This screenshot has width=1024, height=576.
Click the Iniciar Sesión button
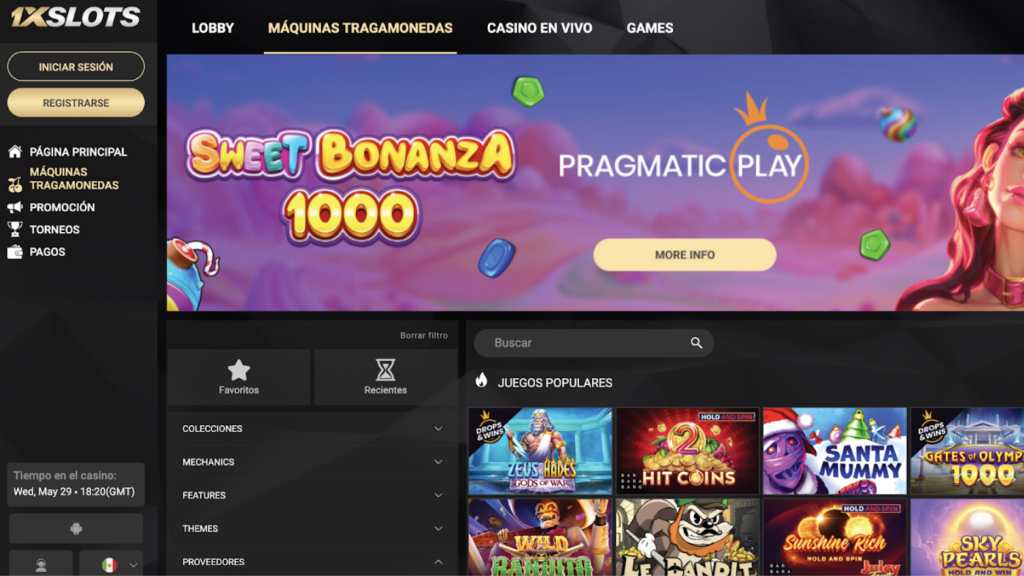76,67
